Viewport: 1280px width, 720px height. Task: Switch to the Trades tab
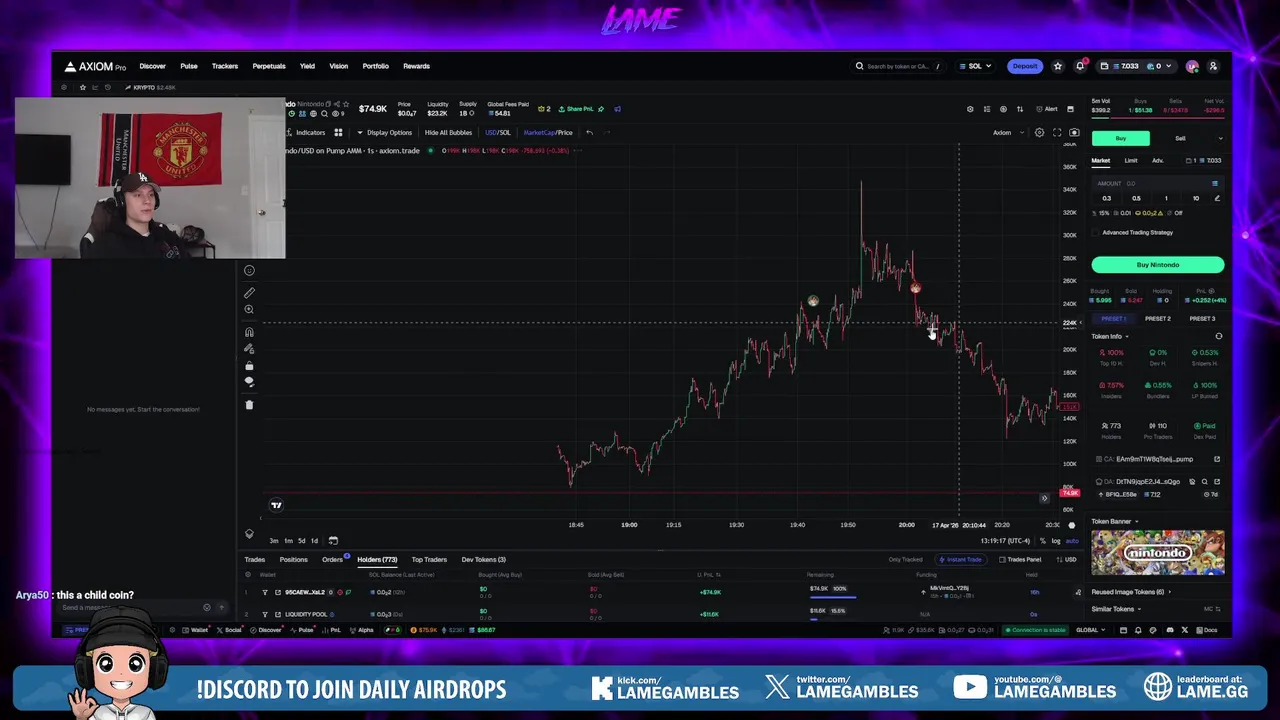coord(255,560)
